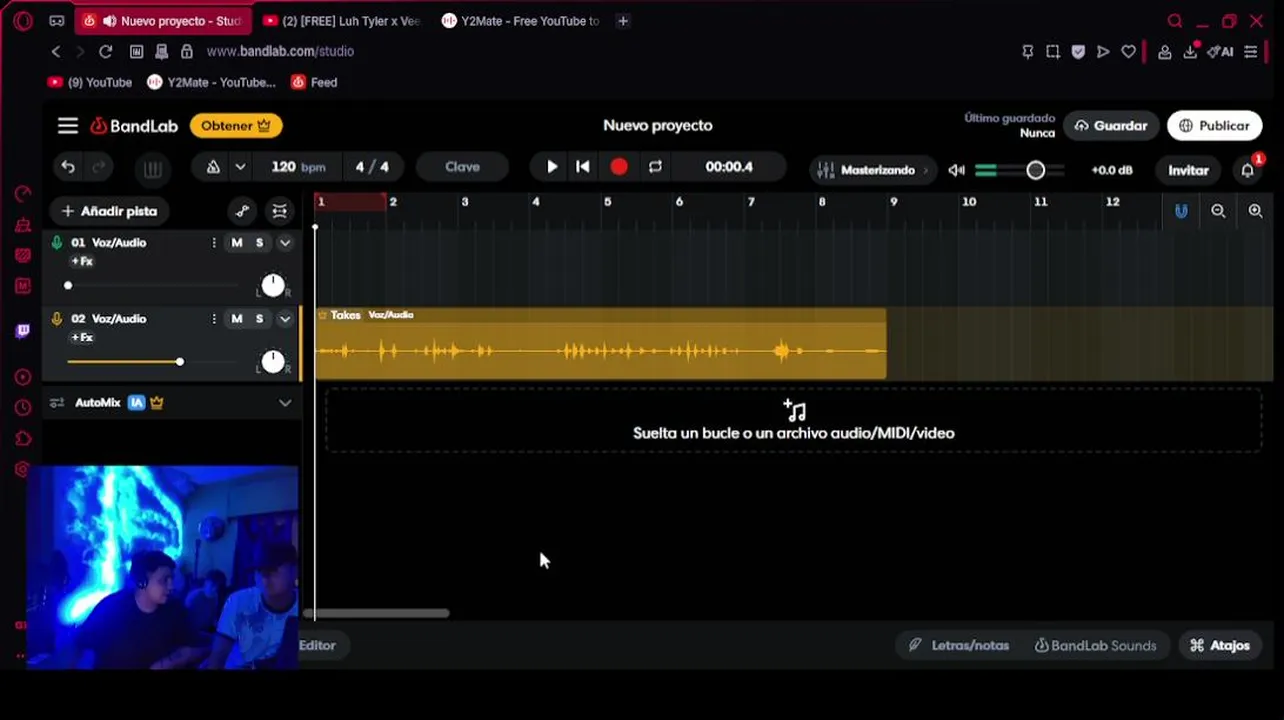This screenshot has width=1284, height=720.
Task: Set the project key with Clave
Action: [462, 167]
